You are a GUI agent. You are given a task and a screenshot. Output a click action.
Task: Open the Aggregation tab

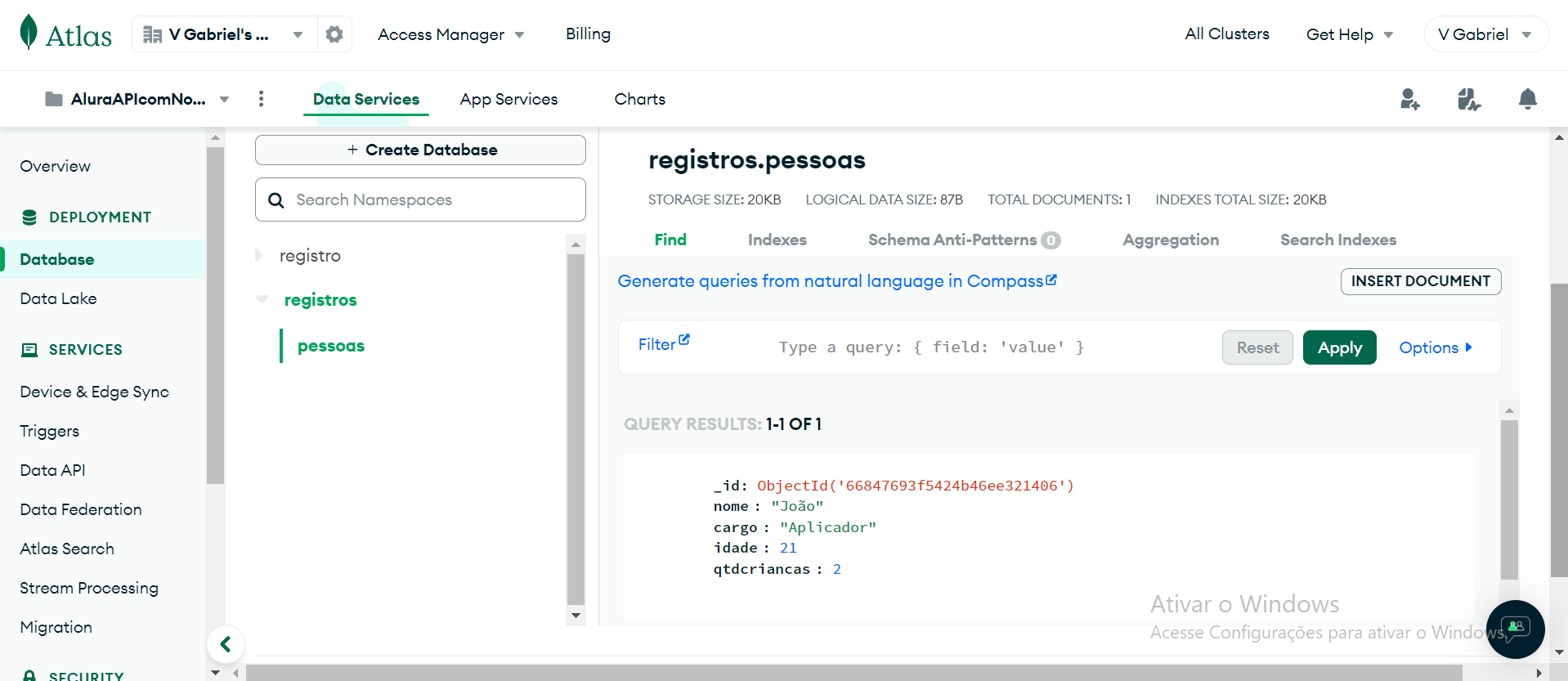point(1170,240)
